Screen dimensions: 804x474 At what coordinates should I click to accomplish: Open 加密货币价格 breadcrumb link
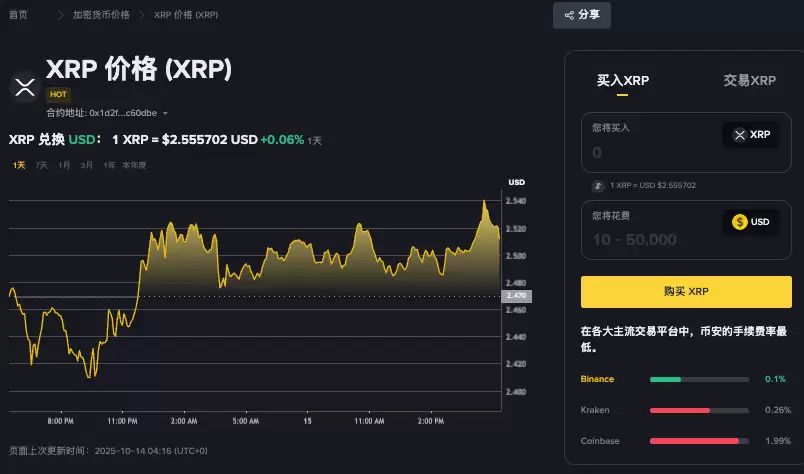pos(101,15)
